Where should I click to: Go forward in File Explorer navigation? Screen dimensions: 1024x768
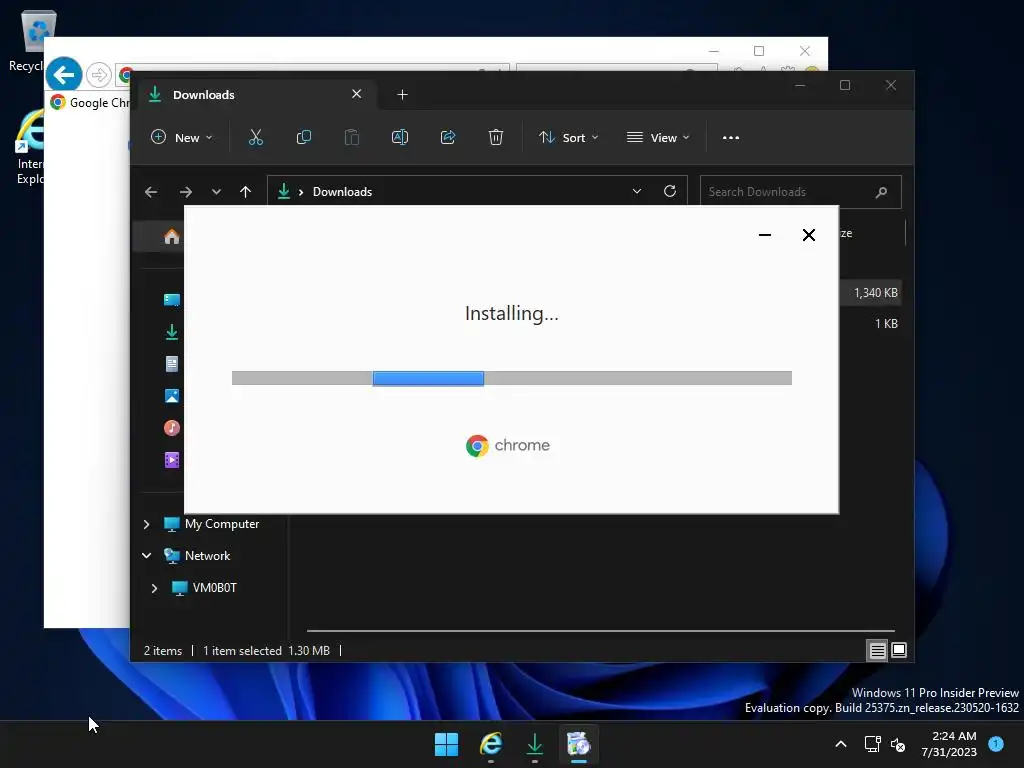coord(185,192)
